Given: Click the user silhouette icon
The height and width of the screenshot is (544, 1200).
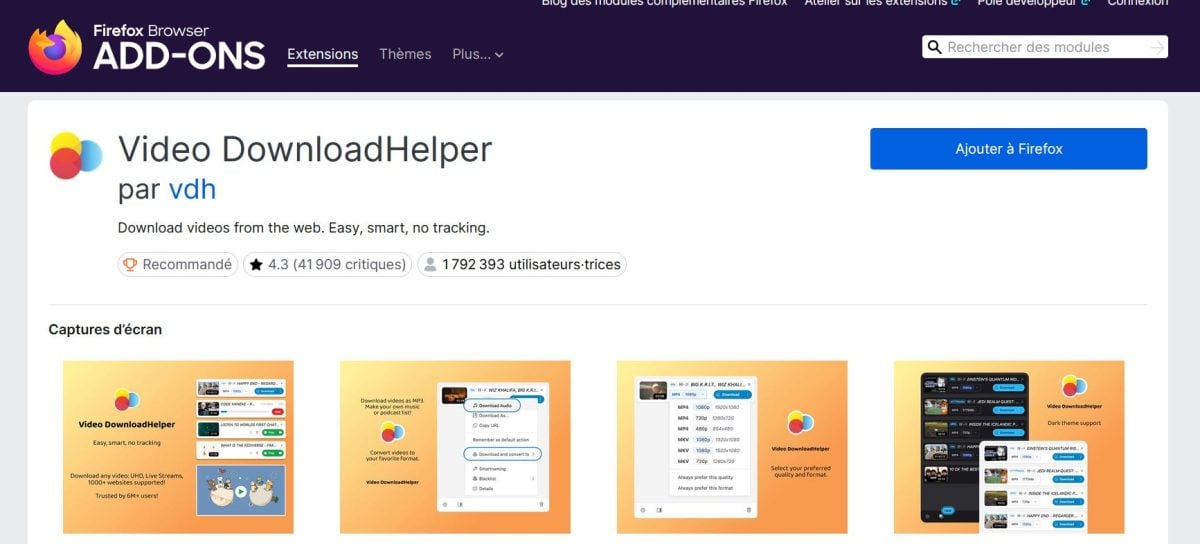Looking at the screenshot, I should (430, 265).
